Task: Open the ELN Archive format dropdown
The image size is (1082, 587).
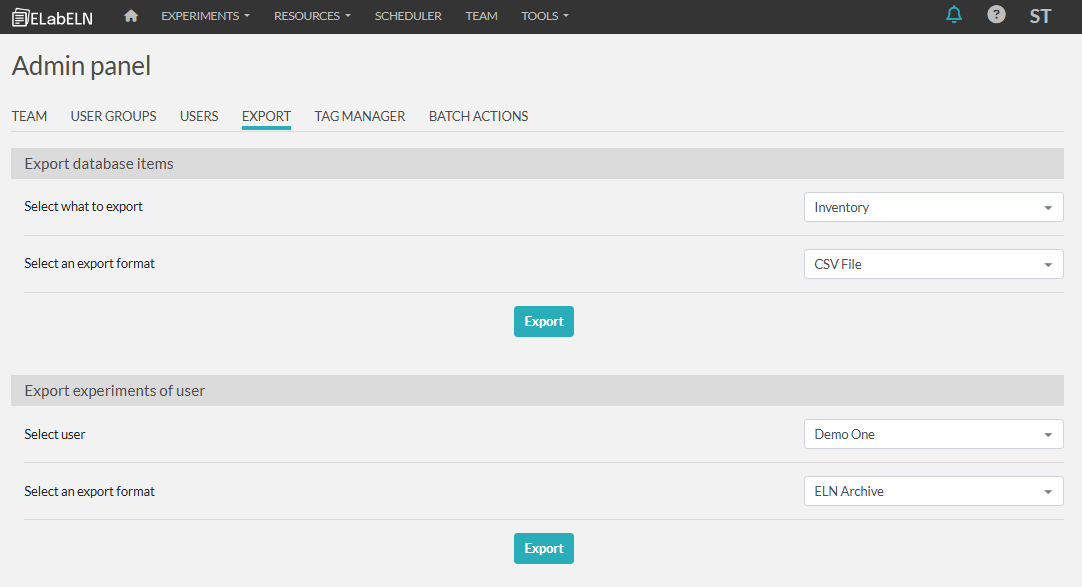Action: (x=933, y=491)
